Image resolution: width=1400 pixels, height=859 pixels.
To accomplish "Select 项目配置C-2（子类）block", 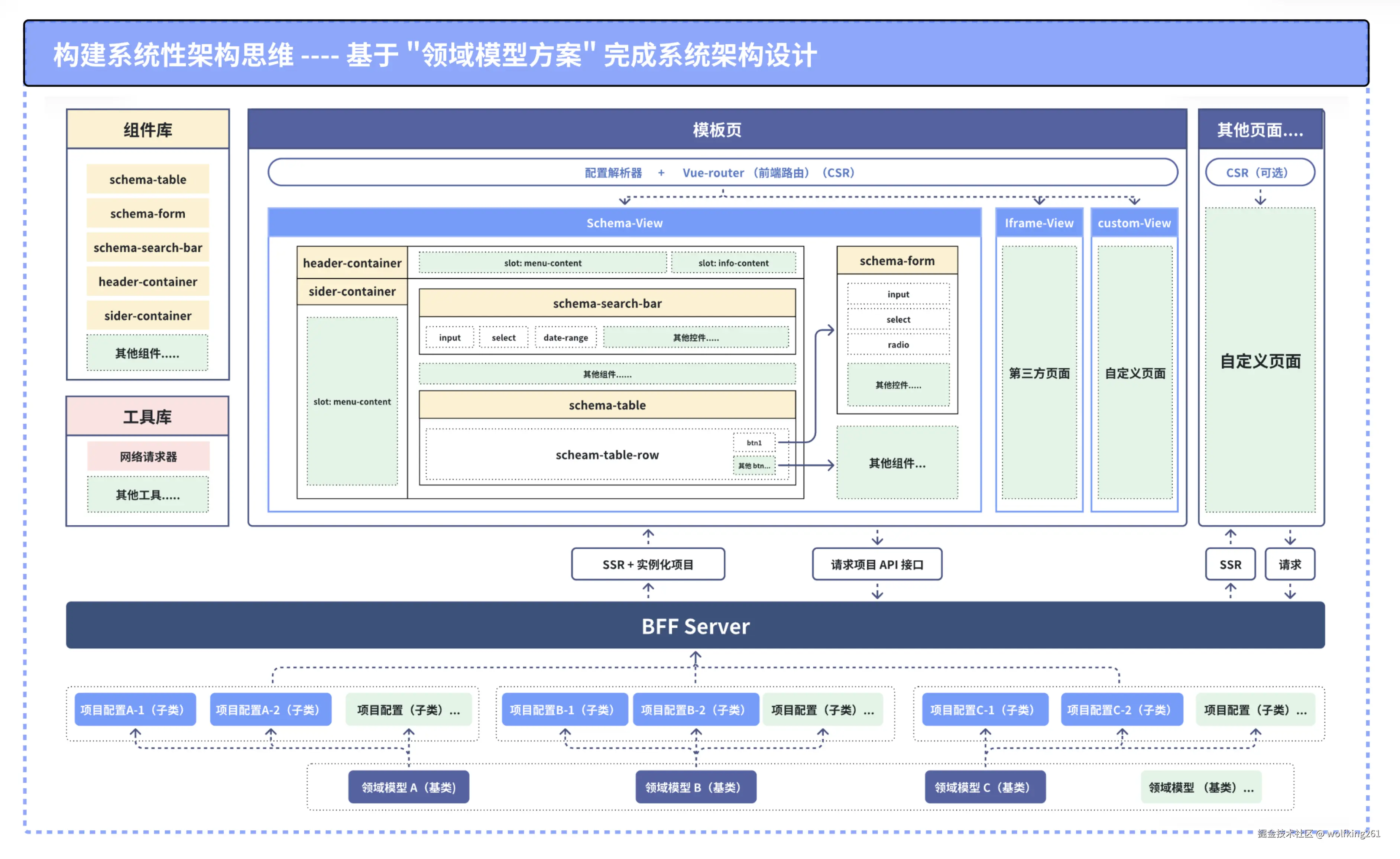I will pos(1122,710).
